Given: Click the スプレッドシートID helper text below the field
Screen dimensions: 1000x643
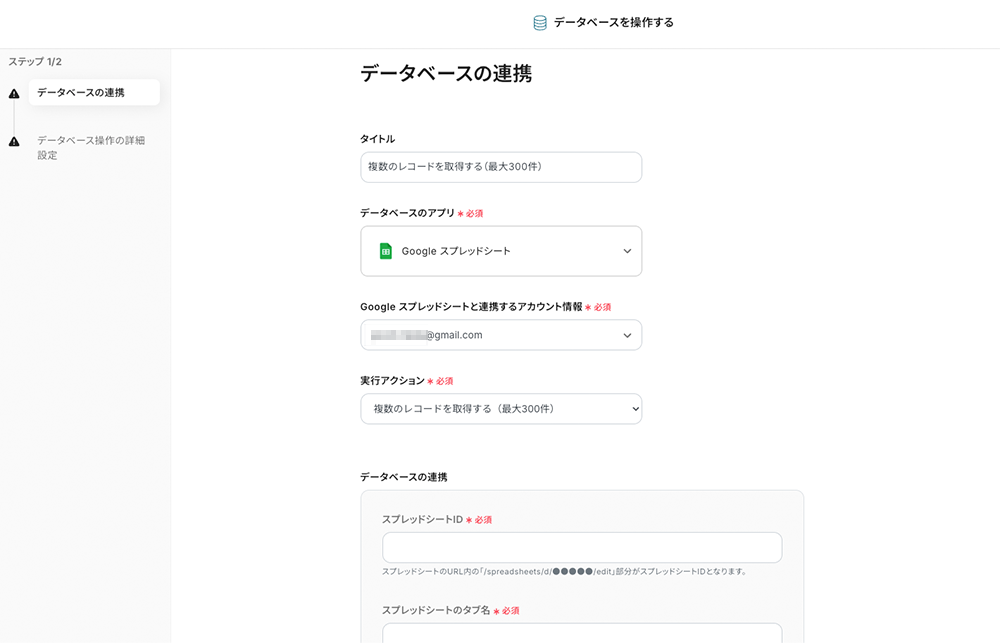Looking at the screenshot, I should [x=564, y=572].
